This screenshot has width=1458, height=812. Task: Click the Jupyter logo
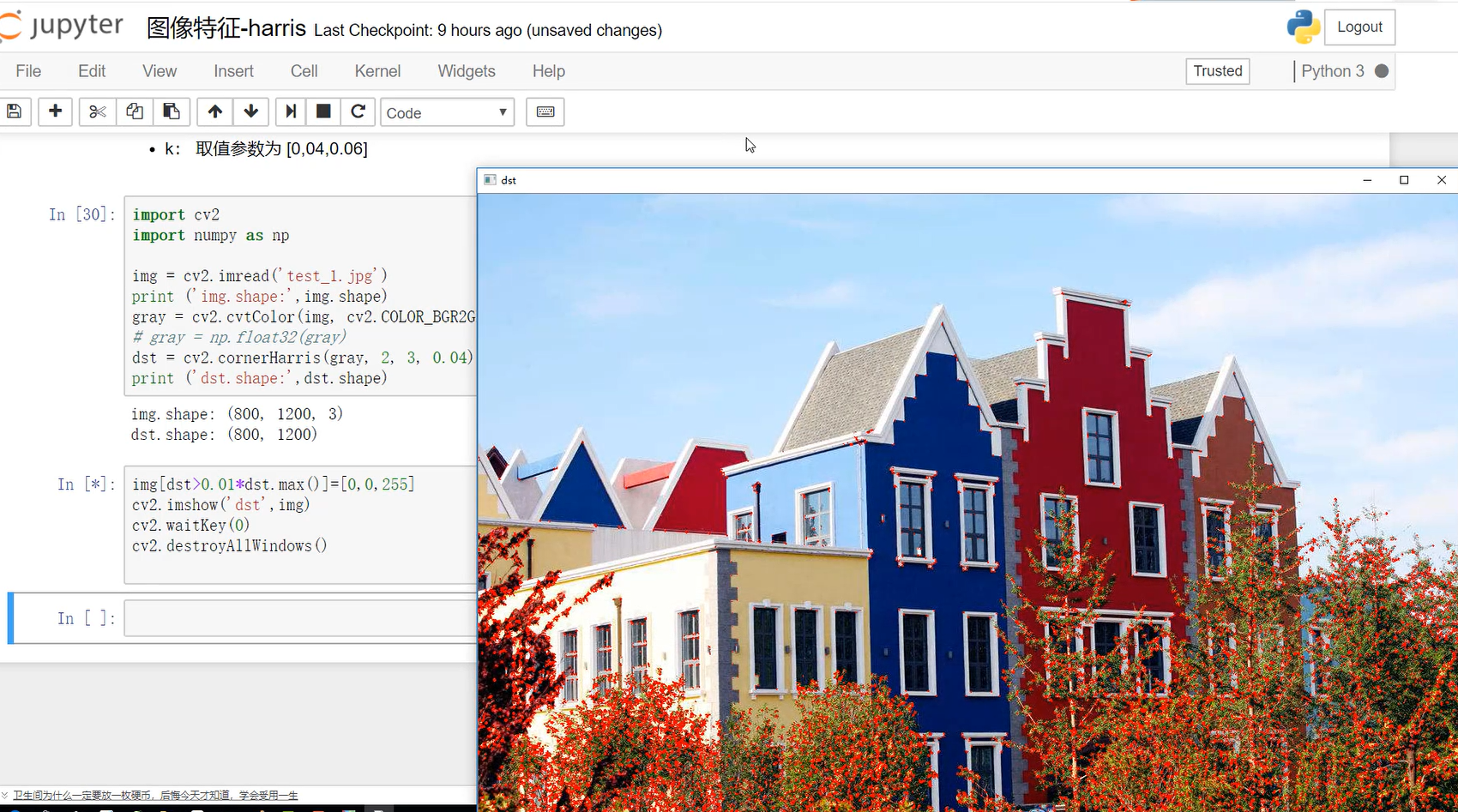coord(62,27)
